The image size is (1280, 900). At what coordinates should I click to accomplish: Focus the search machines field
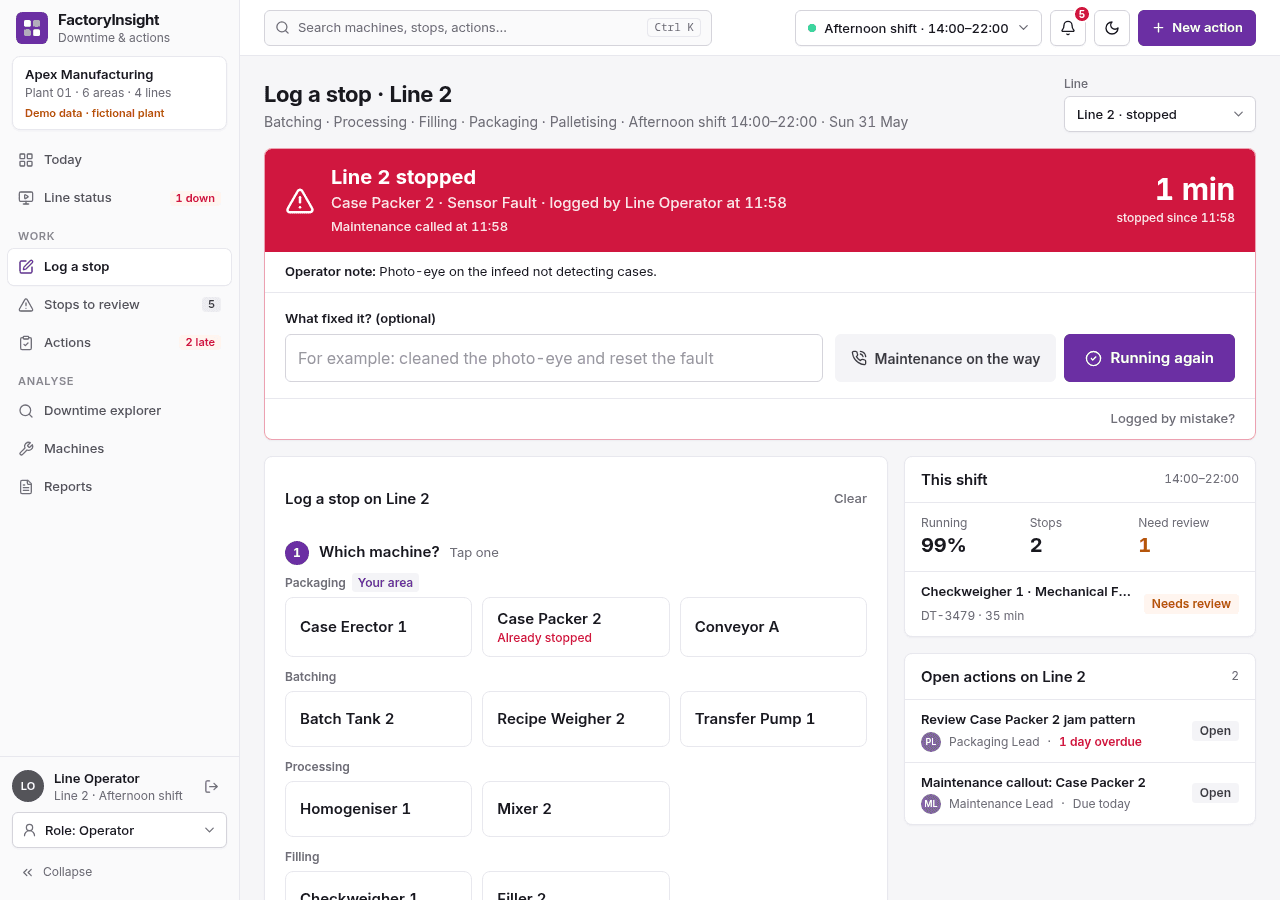[488, 28]
